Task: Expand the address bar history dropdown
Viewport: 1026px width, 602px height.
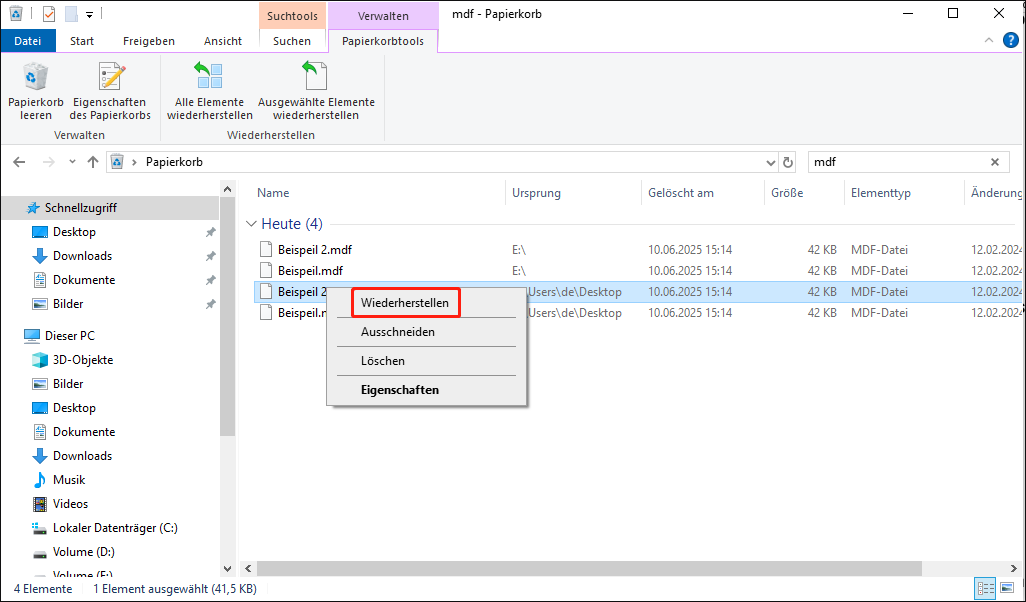Action: pos(770,162)
